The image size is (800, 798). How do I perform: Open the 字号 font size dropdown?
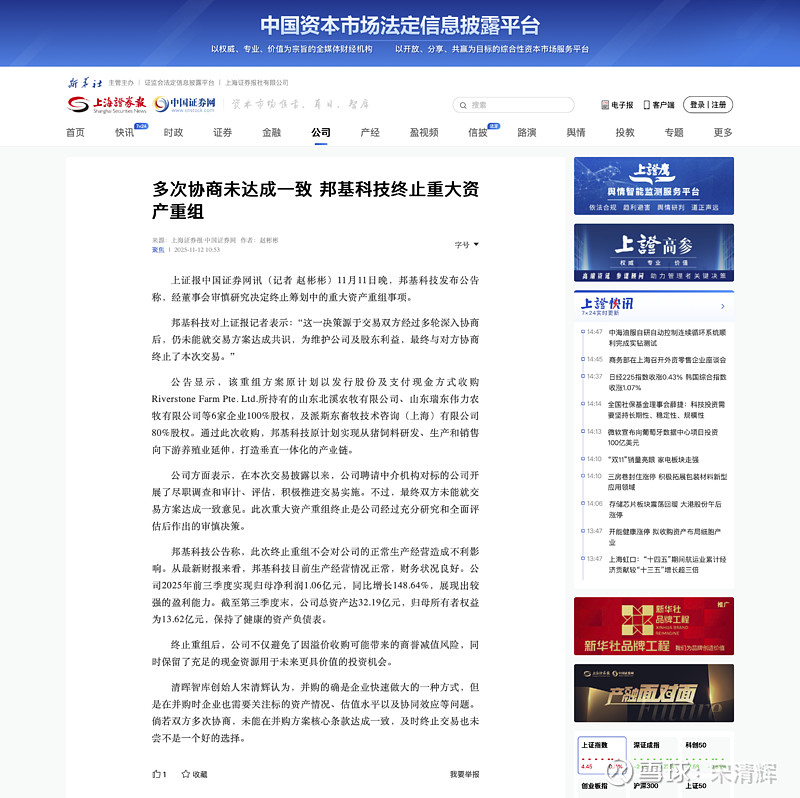tap(466, 244)
